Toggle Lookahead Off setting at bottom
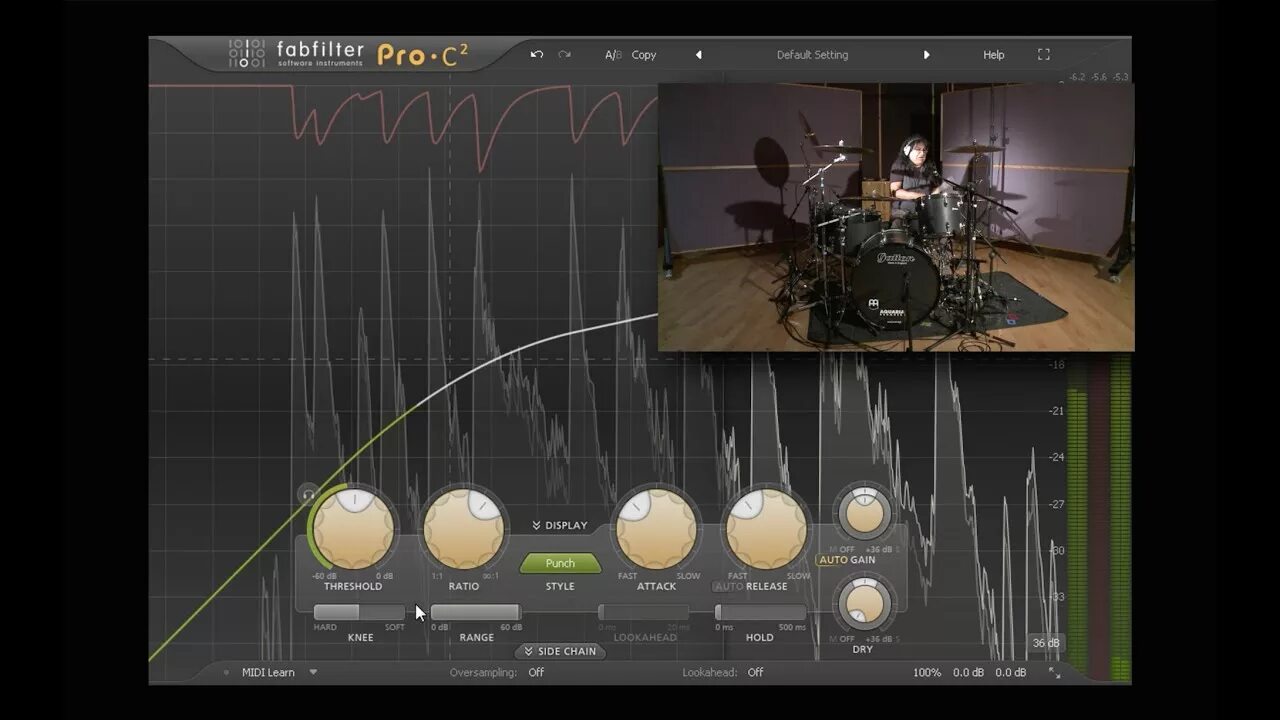Screen dimensions: 1280x720 click(x=755, y=673)
